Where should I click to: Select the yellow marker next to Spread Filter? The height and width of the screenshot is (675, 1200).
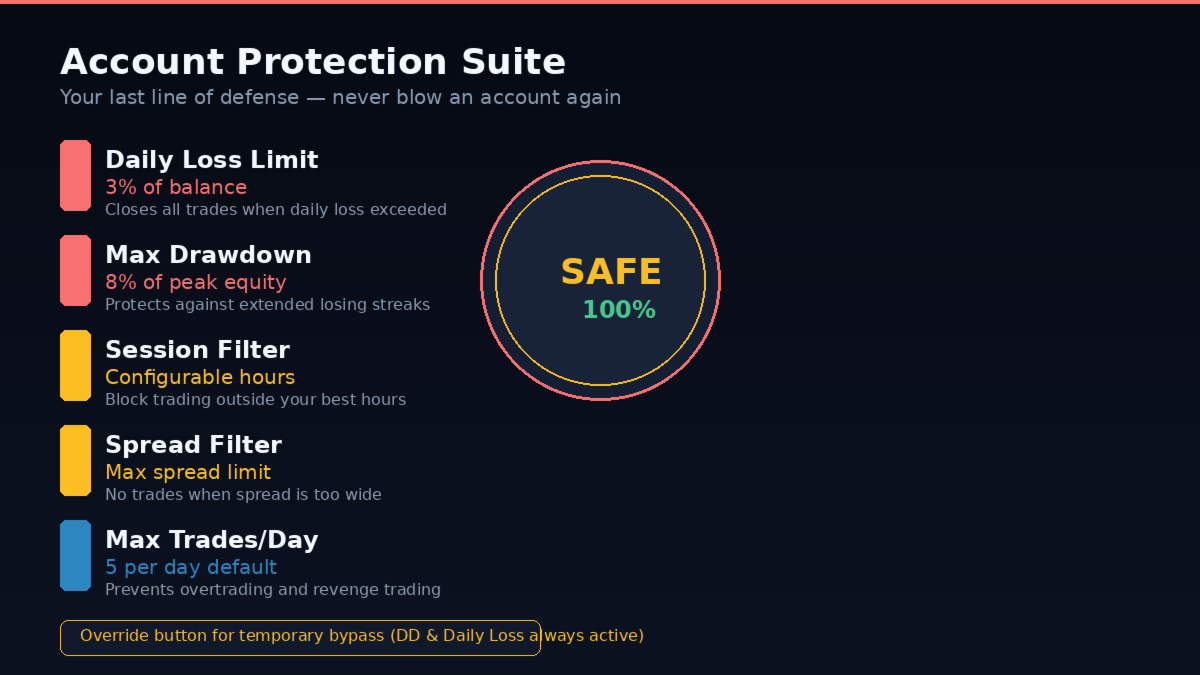(x=75, y=460)
